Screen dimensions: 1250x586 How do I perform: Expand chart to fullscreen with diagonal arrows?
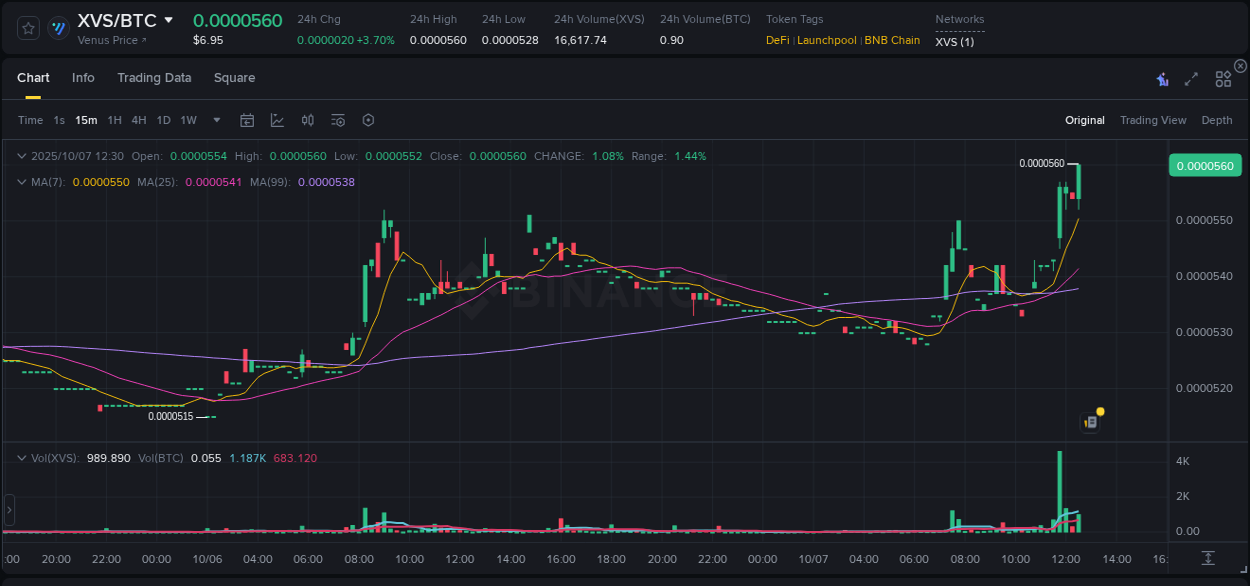coord(1191,79)
